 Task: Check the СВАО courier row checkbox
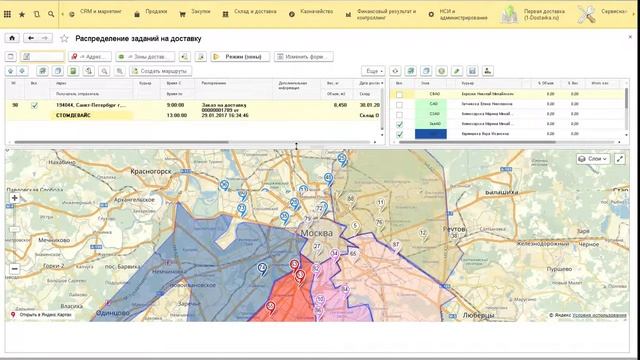pos(400,94)
